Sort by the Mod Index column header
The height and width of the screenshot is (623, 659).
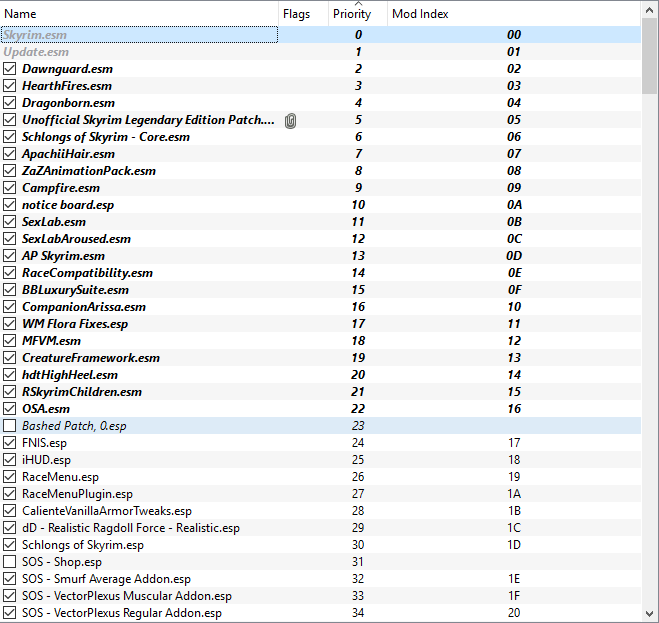pos(514,14)
